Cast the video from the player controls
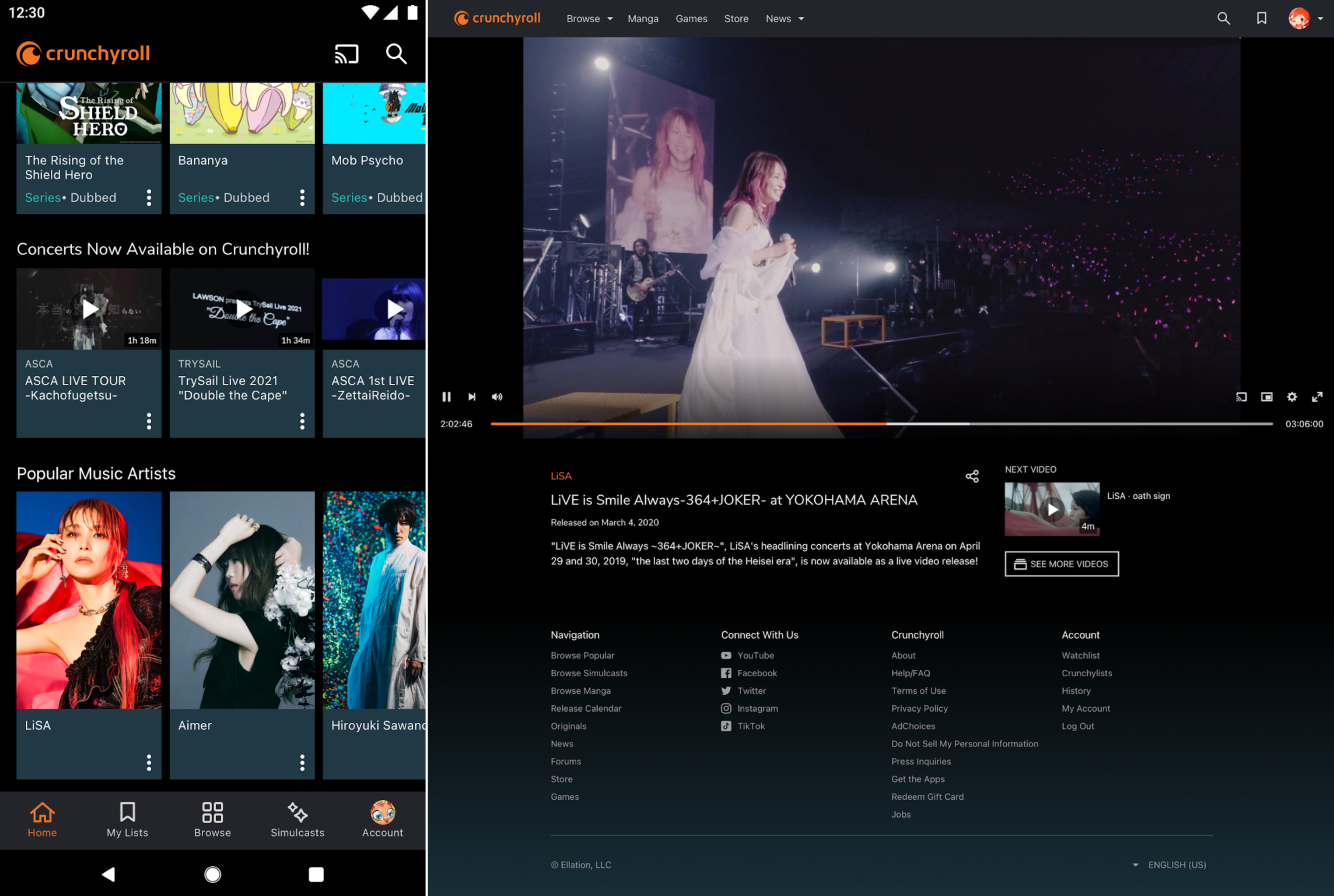This screenshot has width=1334, height=896. 1241,396
